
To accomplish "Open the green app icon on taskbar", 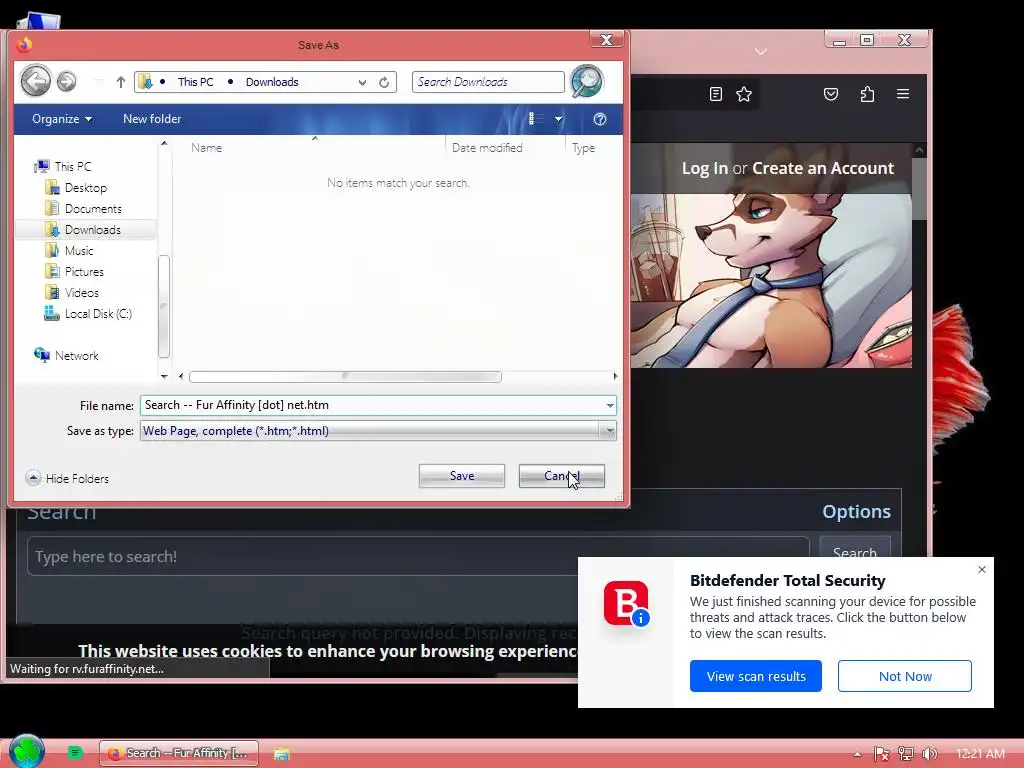I will [75, 753].
